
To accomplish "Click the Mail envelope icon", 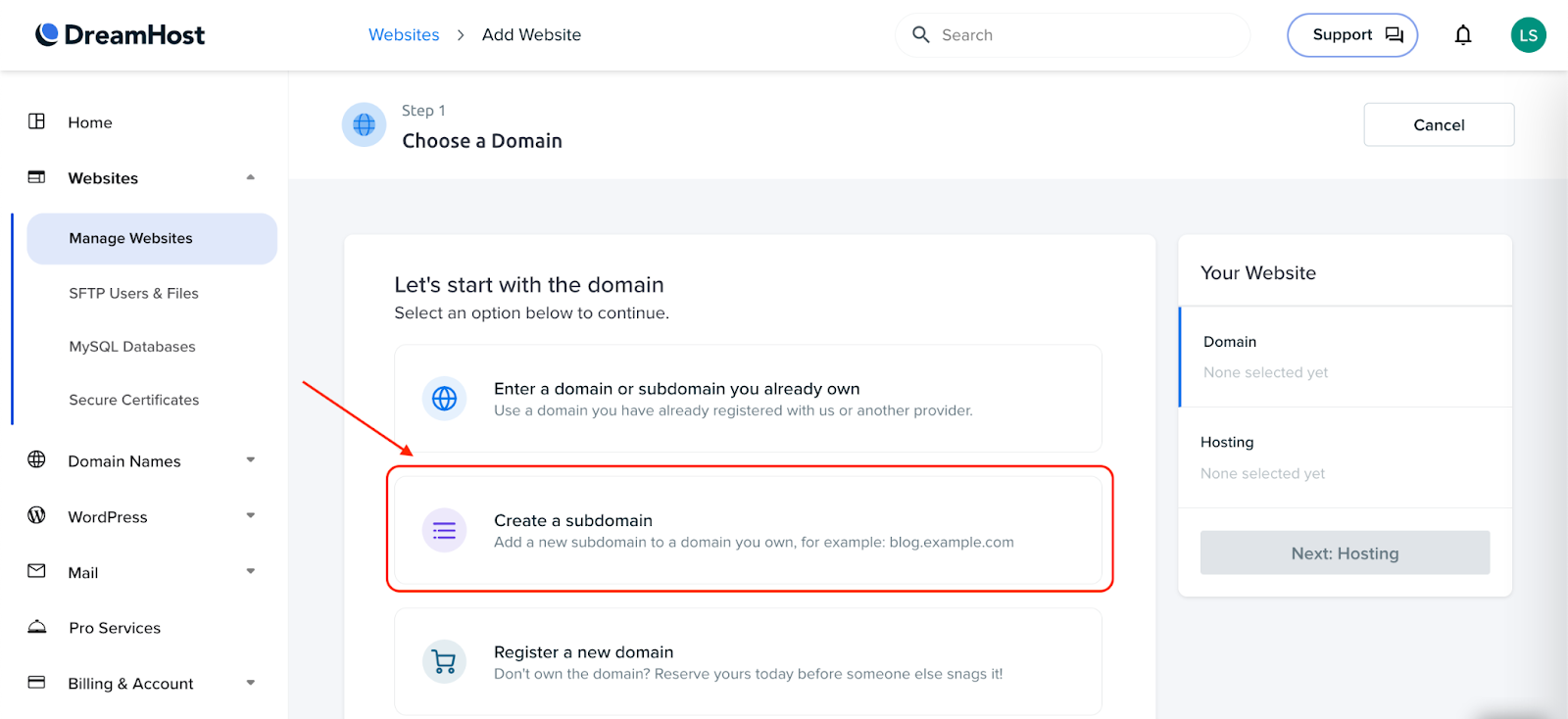I will tap(37, 571).
